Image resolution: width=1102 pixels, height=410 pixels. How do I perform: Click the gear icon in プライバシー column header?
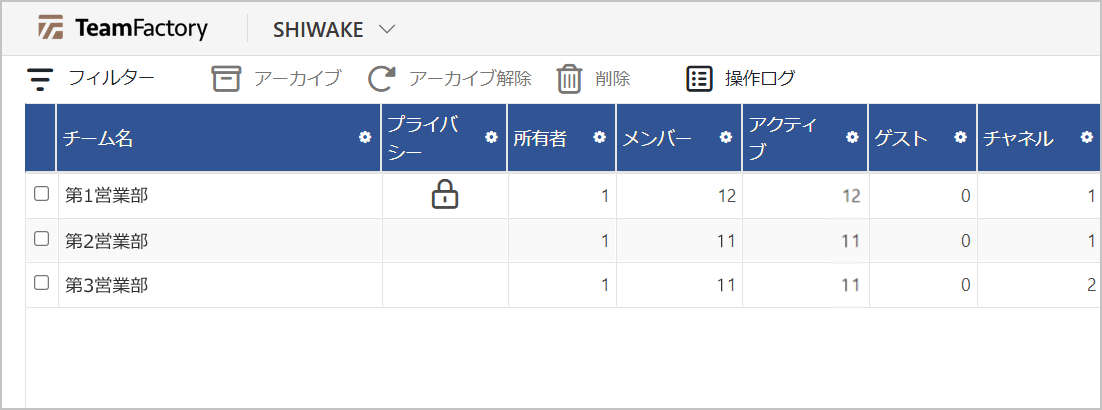coord(491,138)
